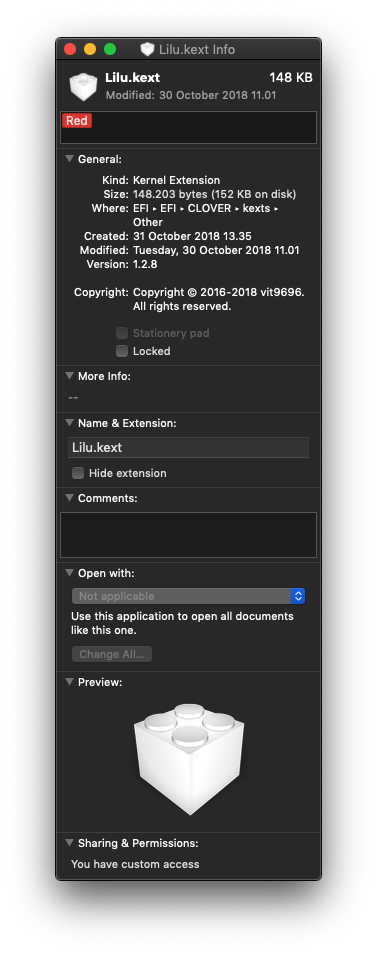Screen dimensions: 377x954
Task: Collapse the Comments section
Action: [69, 498]
